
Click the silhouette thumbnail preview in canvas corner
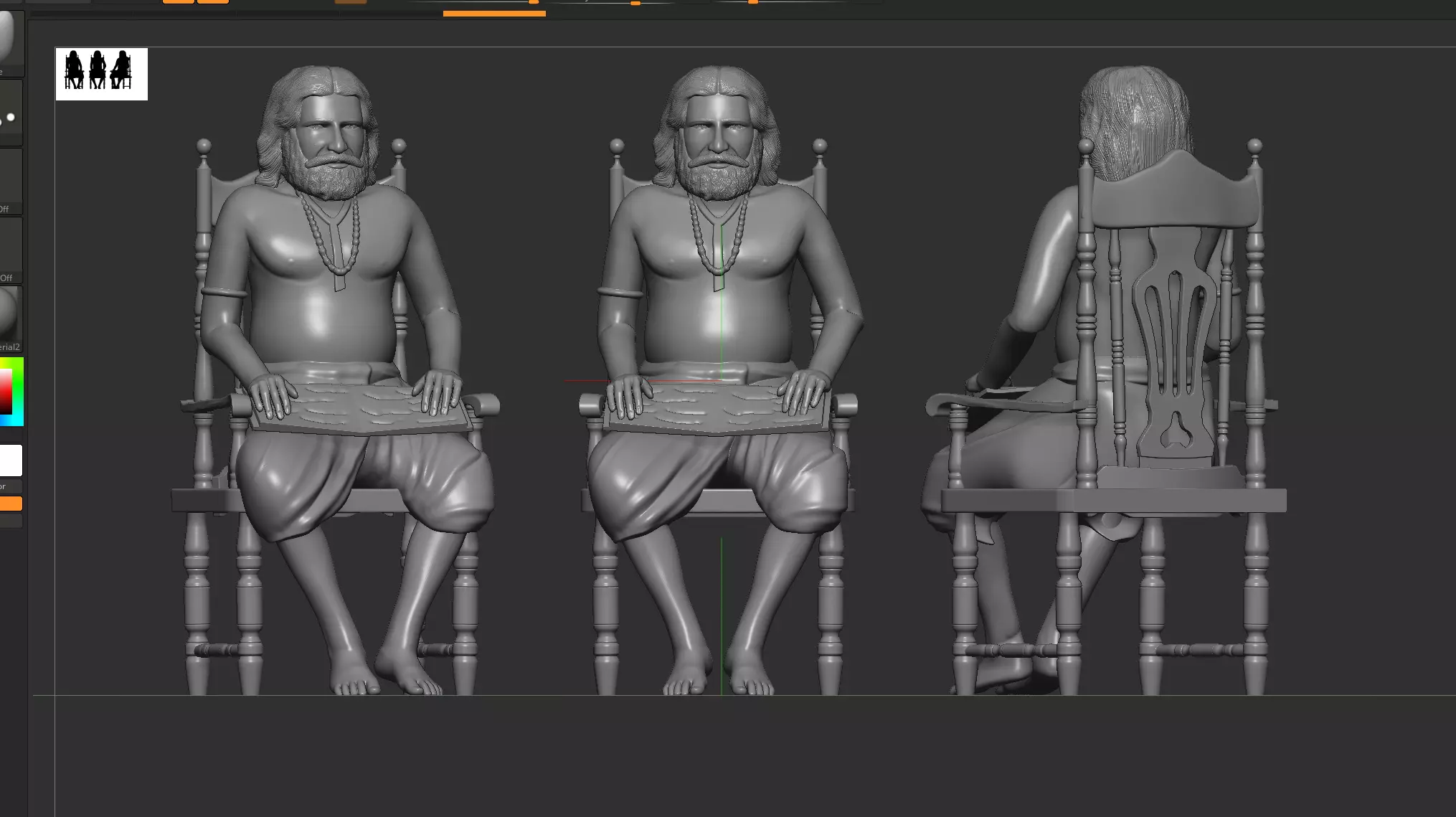coord(101,74)
